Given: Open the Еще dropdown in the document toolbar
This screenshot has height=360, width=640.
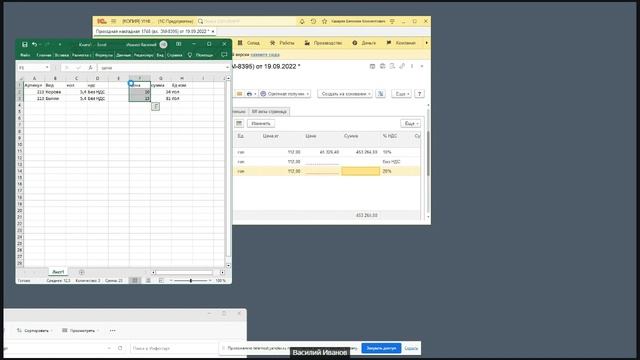Looking at the screenshot, I should (x=401, y=94).
